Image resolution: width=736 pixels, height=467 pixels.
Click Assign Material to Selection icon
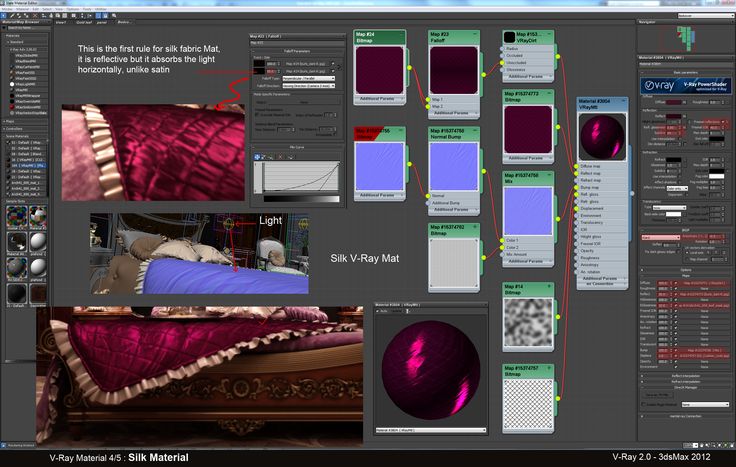pos(27,15)
